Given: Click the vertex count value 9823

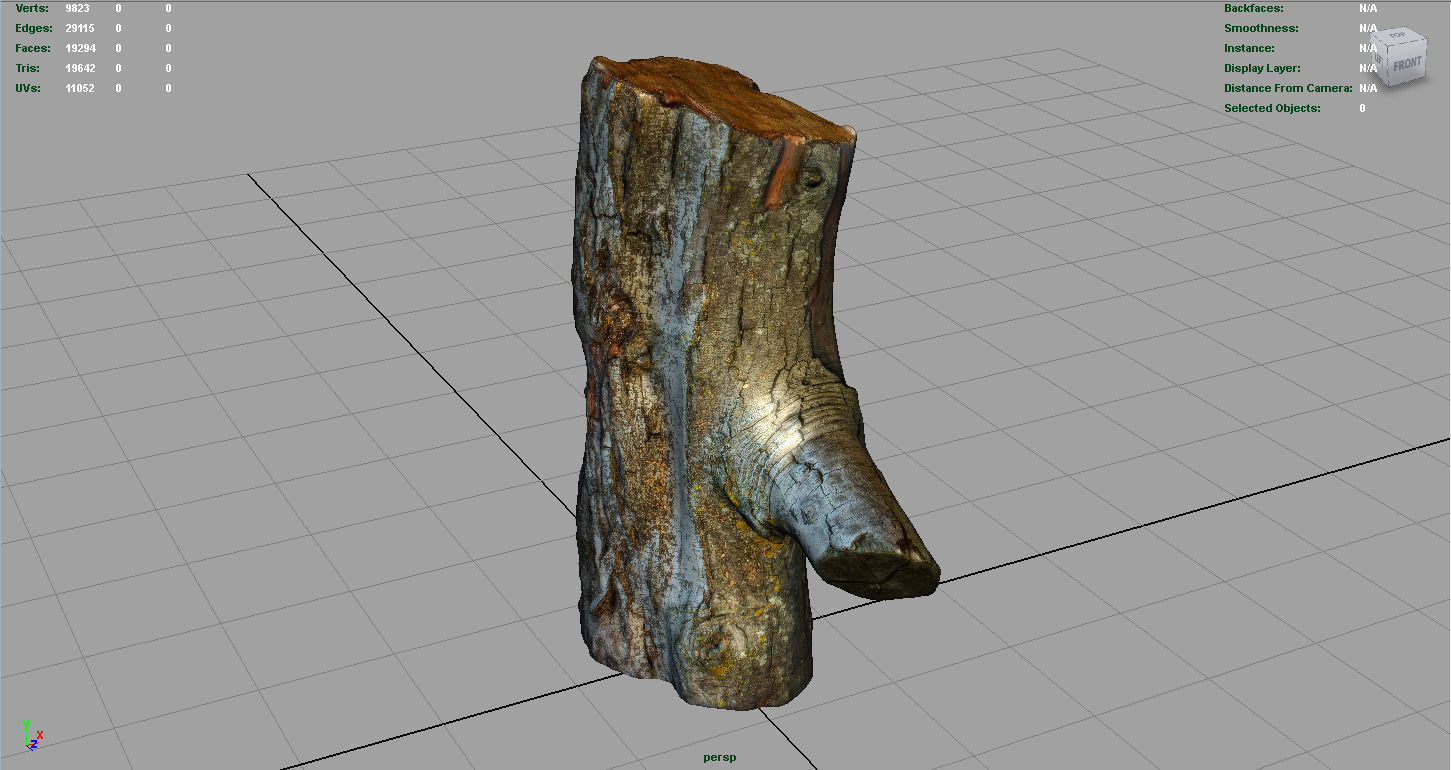Looking at the screenshot, I should coord(78,8).
